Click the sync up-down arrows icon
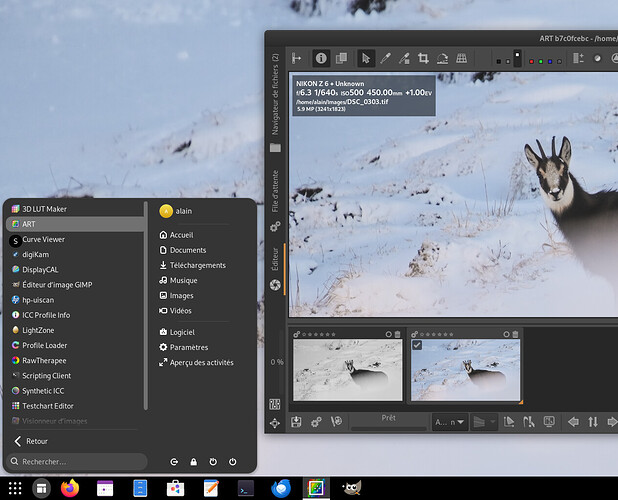The image size is (618, 500). (x=593, y=422)
